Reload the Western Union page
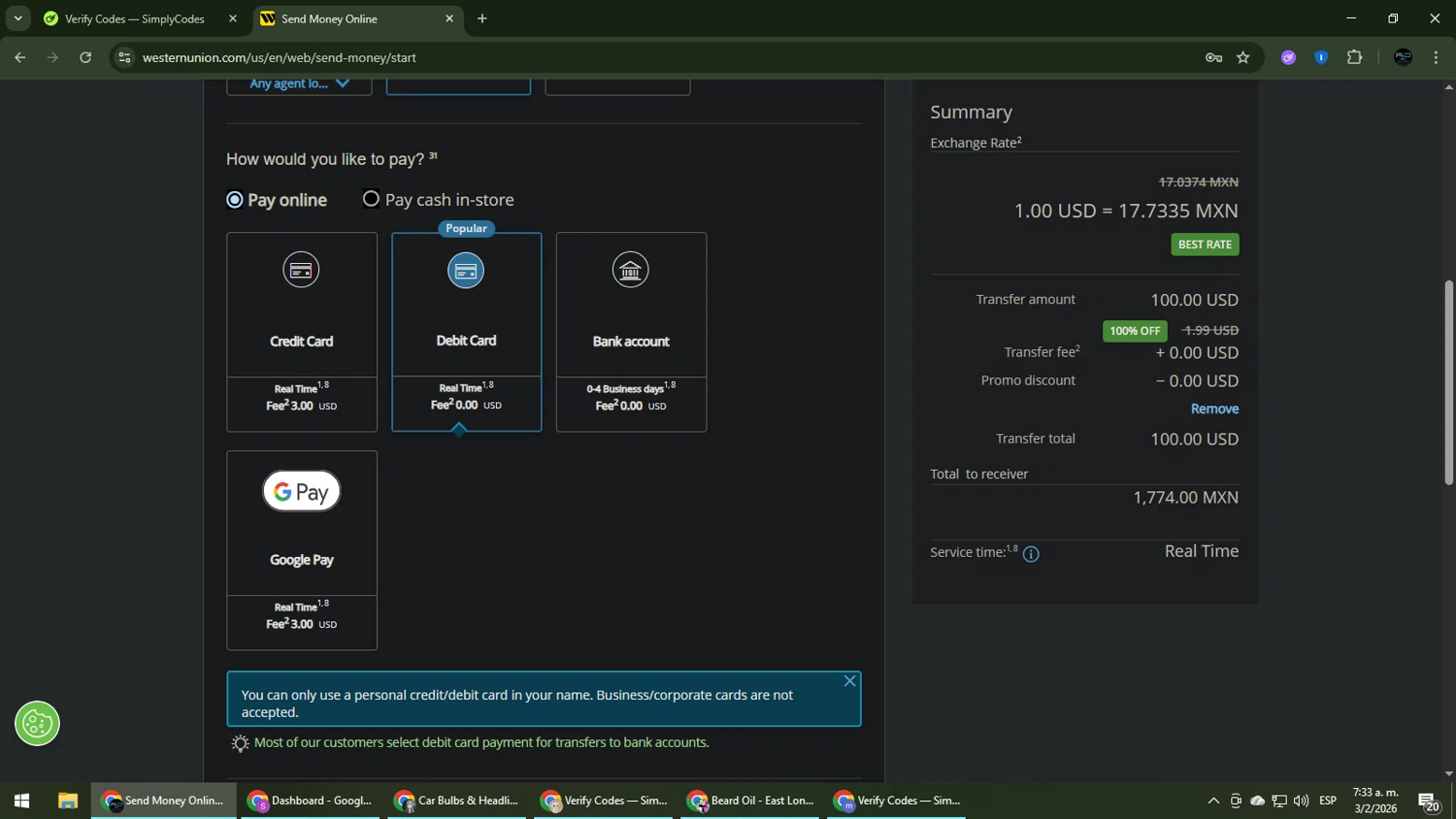 [x=85, y=57]
